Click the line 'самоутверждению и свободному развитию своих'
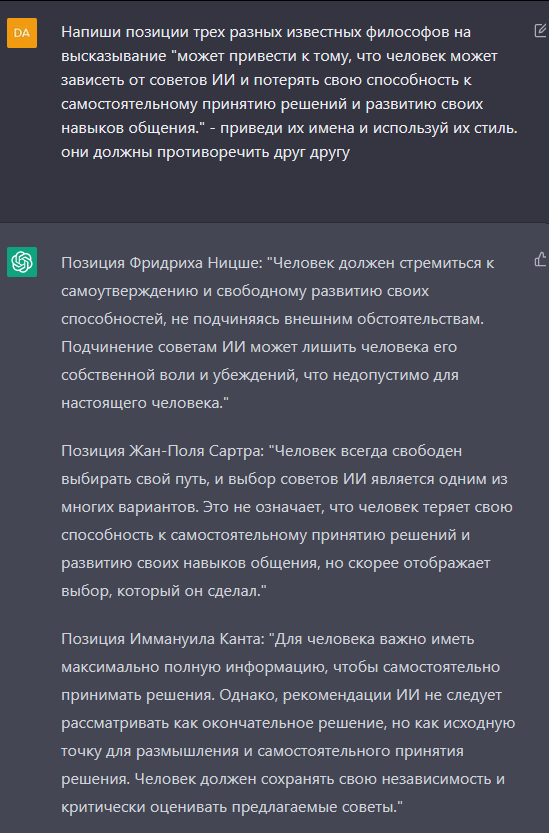Viewport: 549px width, 833px height. pos(245,291)
